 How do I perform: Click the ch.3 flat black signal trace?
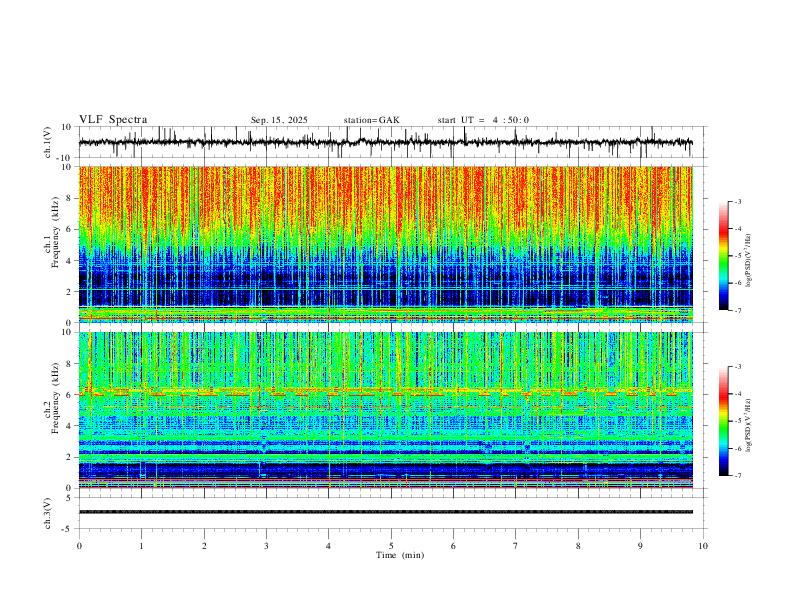point(385,512)
